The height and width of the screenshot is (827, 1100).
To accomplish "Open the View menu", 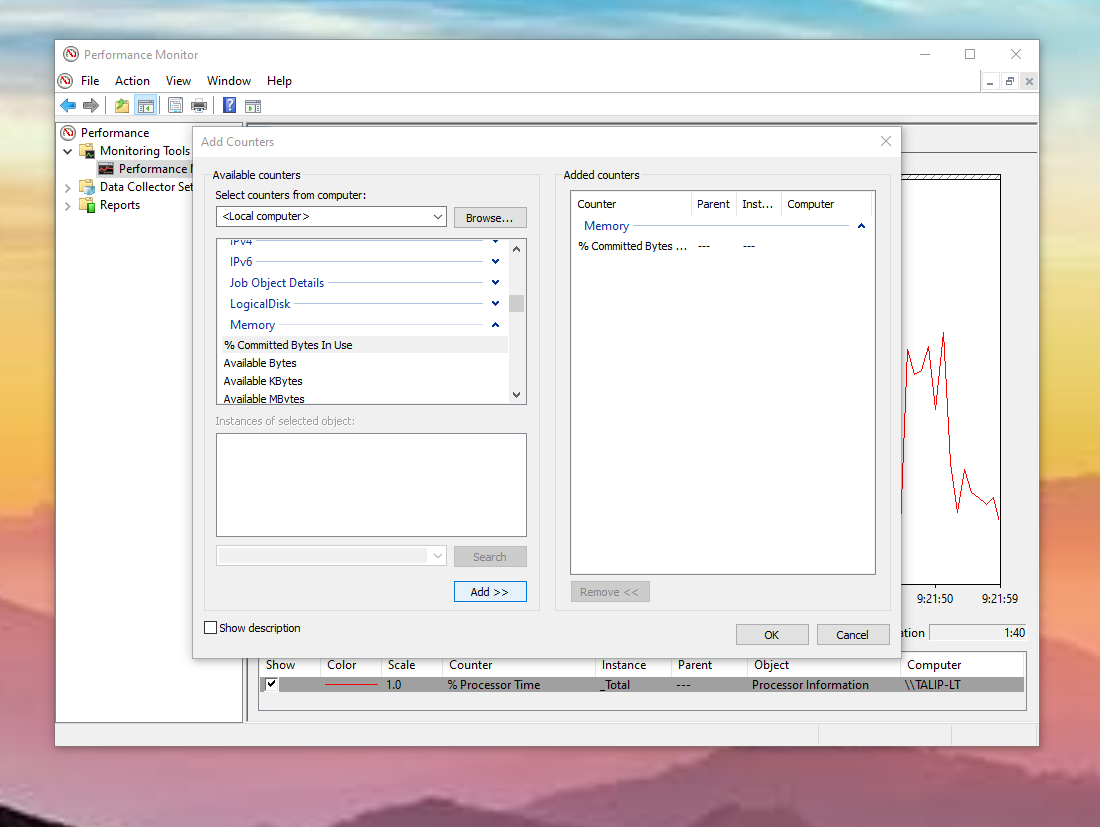I will (178, 81).
